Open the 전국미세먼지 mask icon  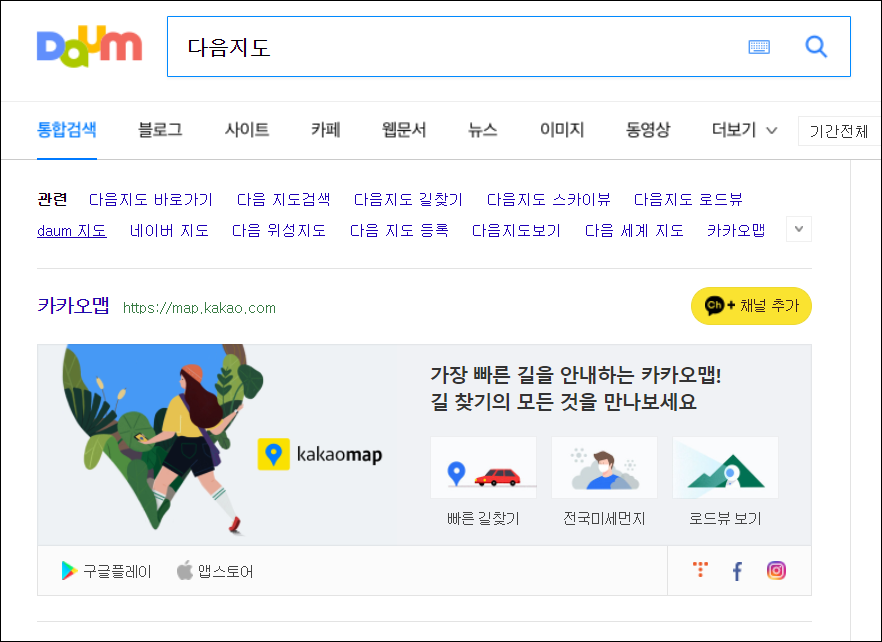[x=604, y=468]
